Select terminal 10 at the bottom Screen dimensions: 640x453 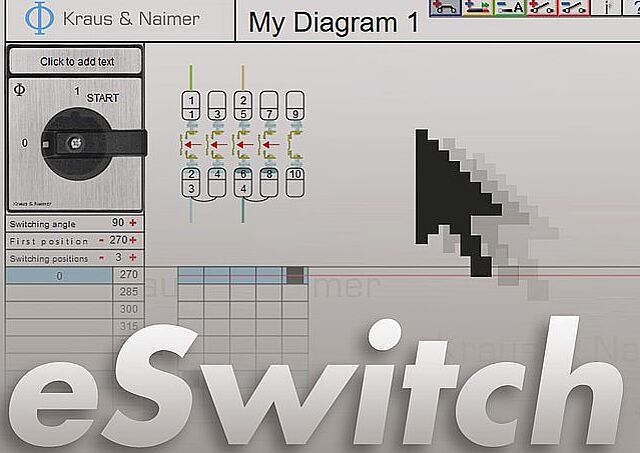click(295, 174)
